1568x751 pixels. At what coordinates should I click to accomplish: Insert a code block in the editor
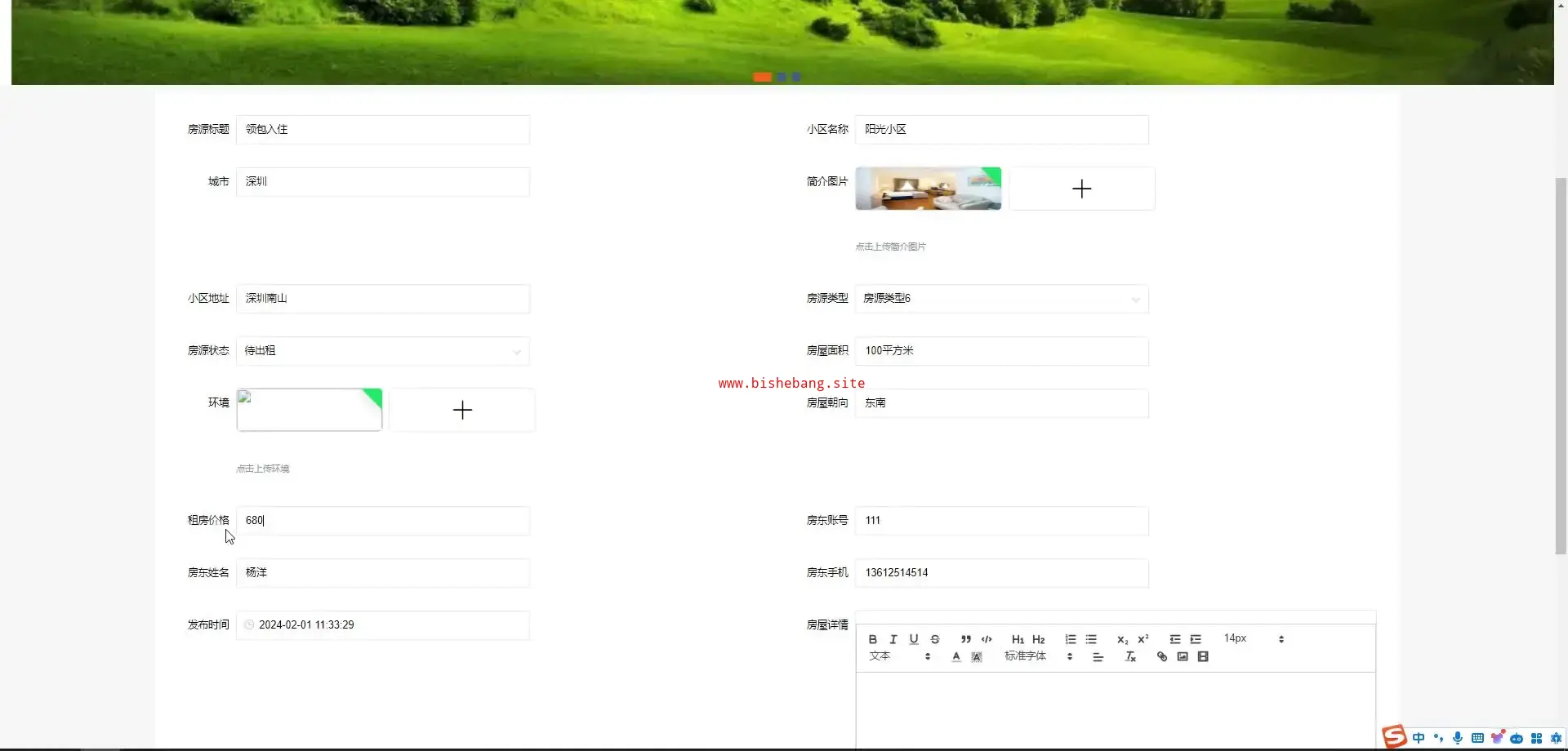pyautogui.click(x=987, y=640)
